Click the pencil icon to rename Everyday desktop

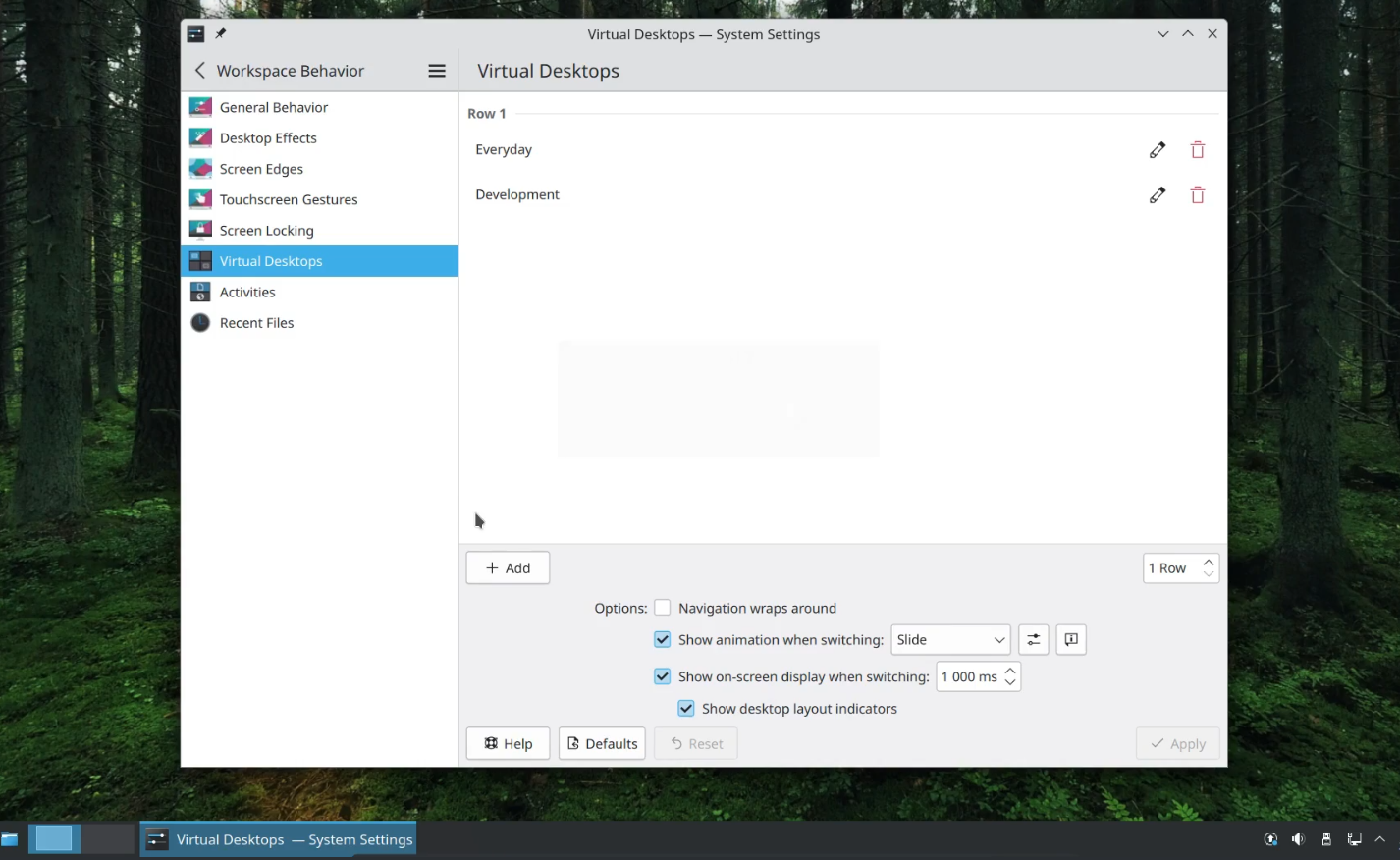(x=1158, y=150)
